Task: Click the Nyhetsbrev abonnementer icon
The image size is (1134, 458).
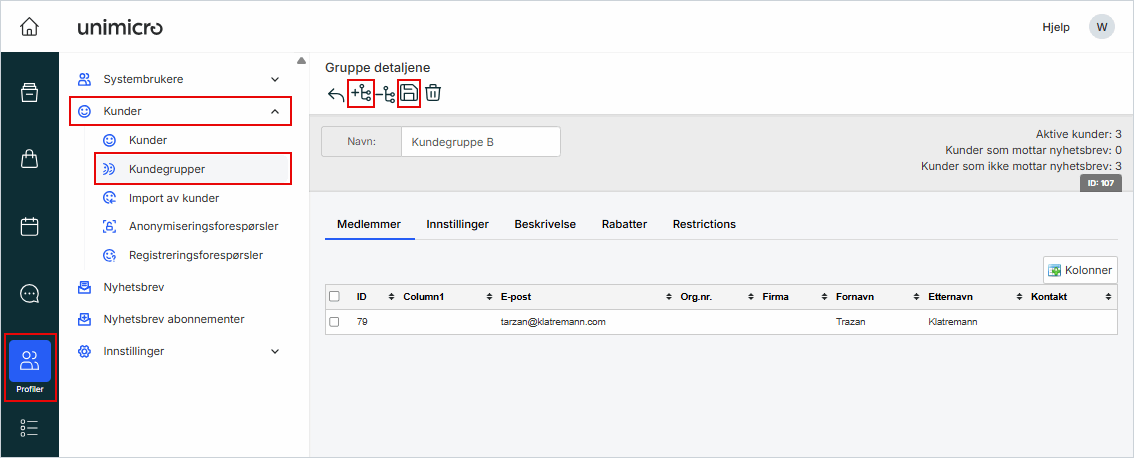Action: pyautogui.click(x=85, y=319)
